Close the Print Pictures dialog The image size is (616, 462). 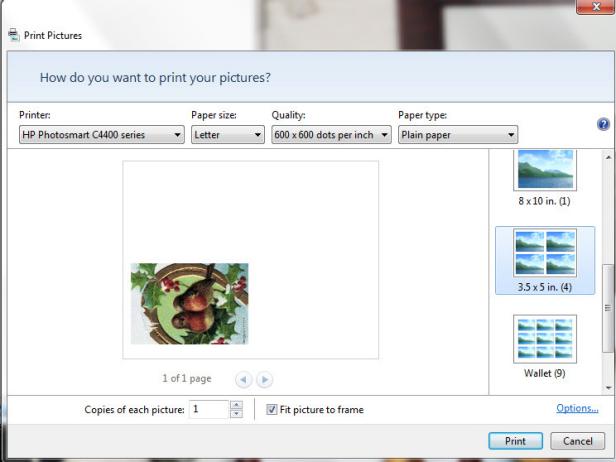pyautogui.click(x=596, y=7)
